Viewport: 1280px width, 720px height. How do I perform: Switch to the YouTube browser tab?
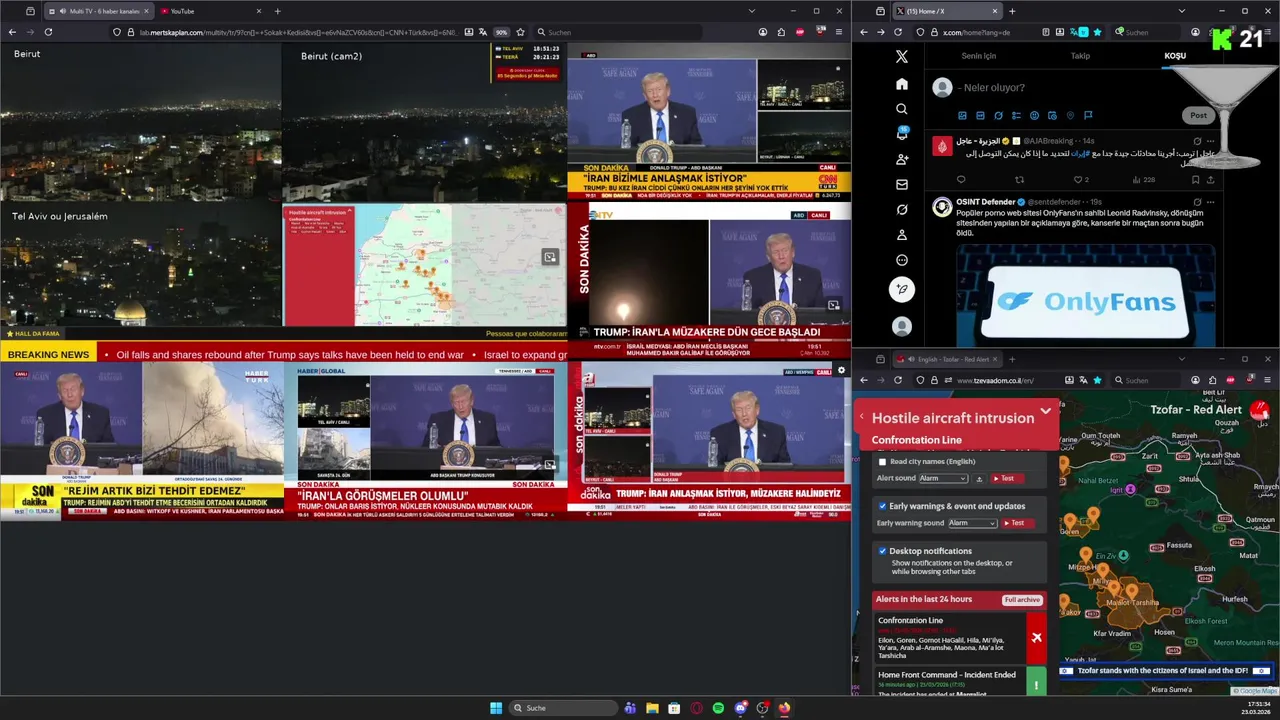pos(210,11)
